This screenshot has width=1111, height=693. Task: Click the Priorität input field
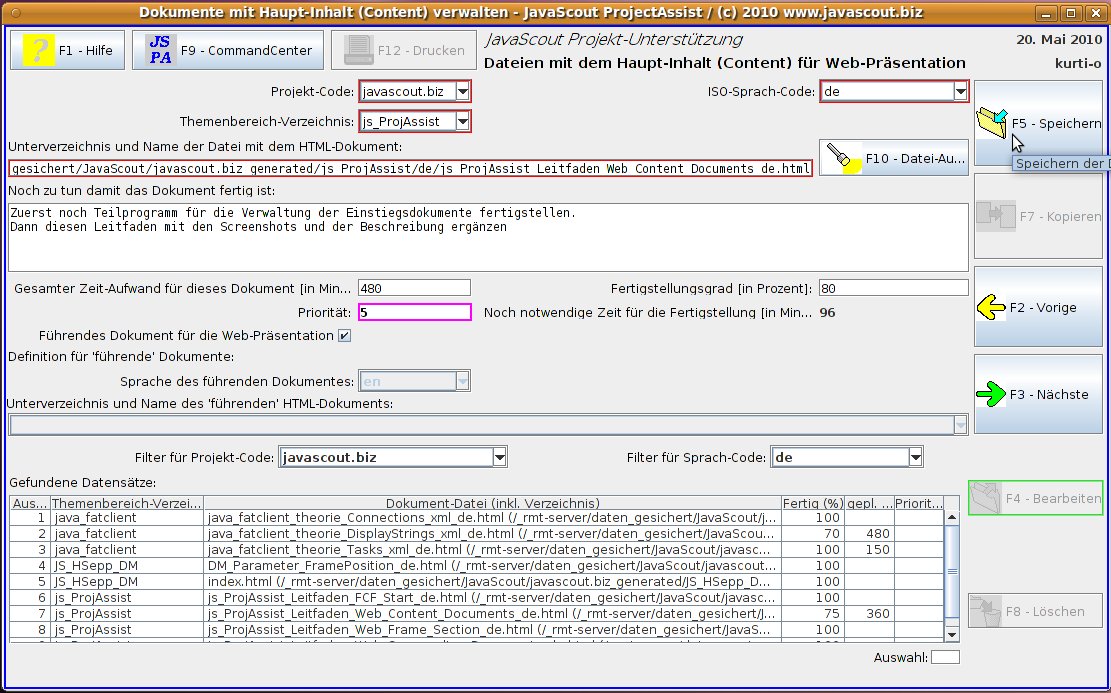pyautogui.click(x=414, y=312)
